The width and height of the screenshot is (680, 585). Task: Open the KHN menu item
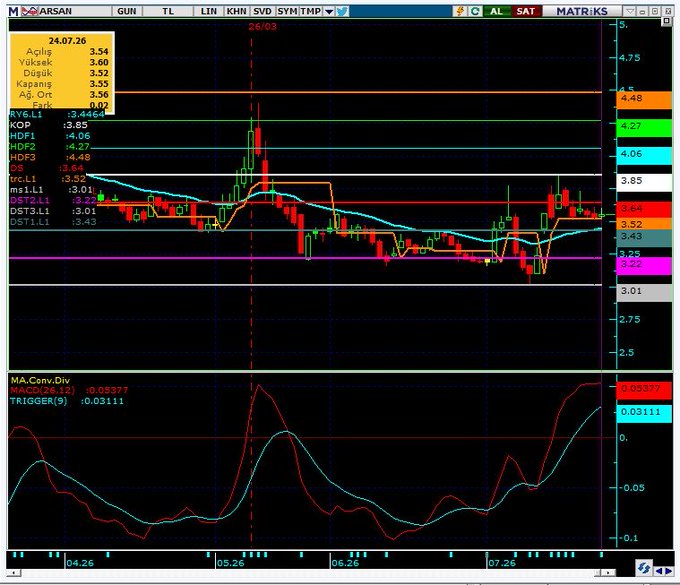click(236, 11)
